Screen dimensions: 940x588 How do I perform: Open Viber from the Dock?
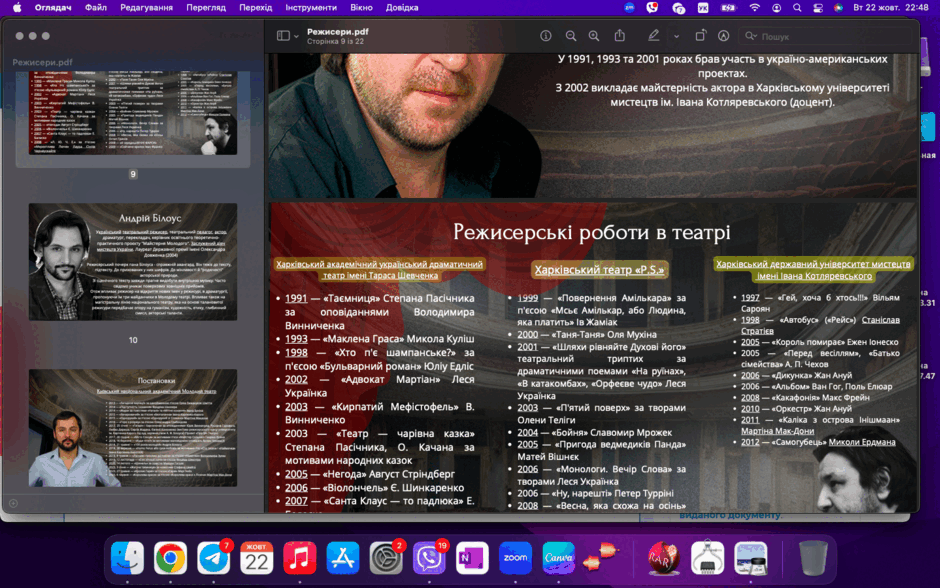click(429, 558)
